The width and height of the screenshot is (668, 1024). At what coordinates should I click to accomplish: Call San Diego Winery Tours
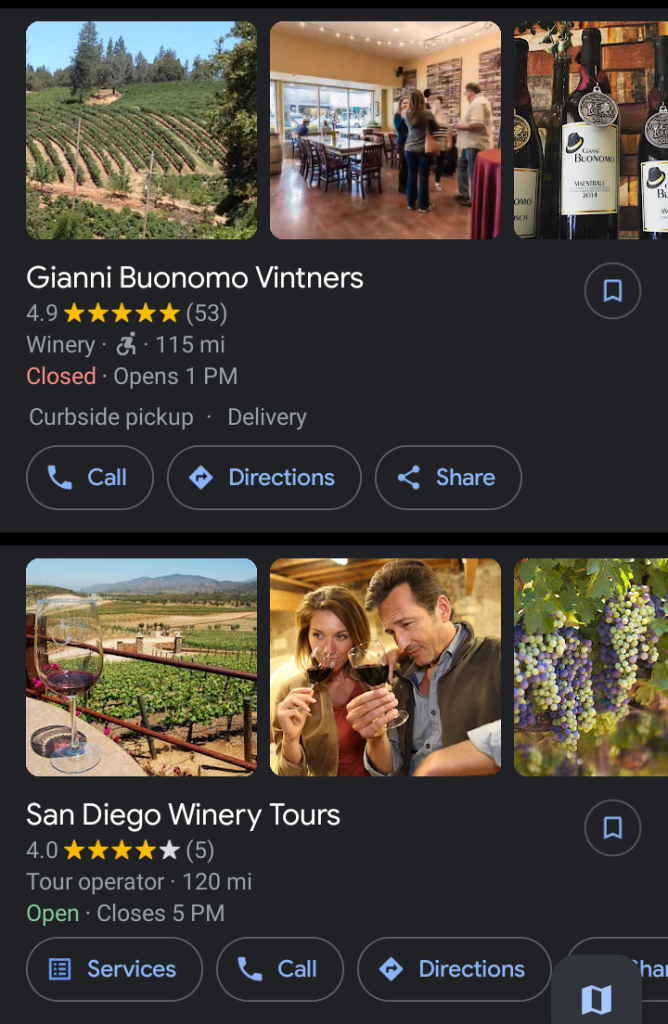[280, 969]
